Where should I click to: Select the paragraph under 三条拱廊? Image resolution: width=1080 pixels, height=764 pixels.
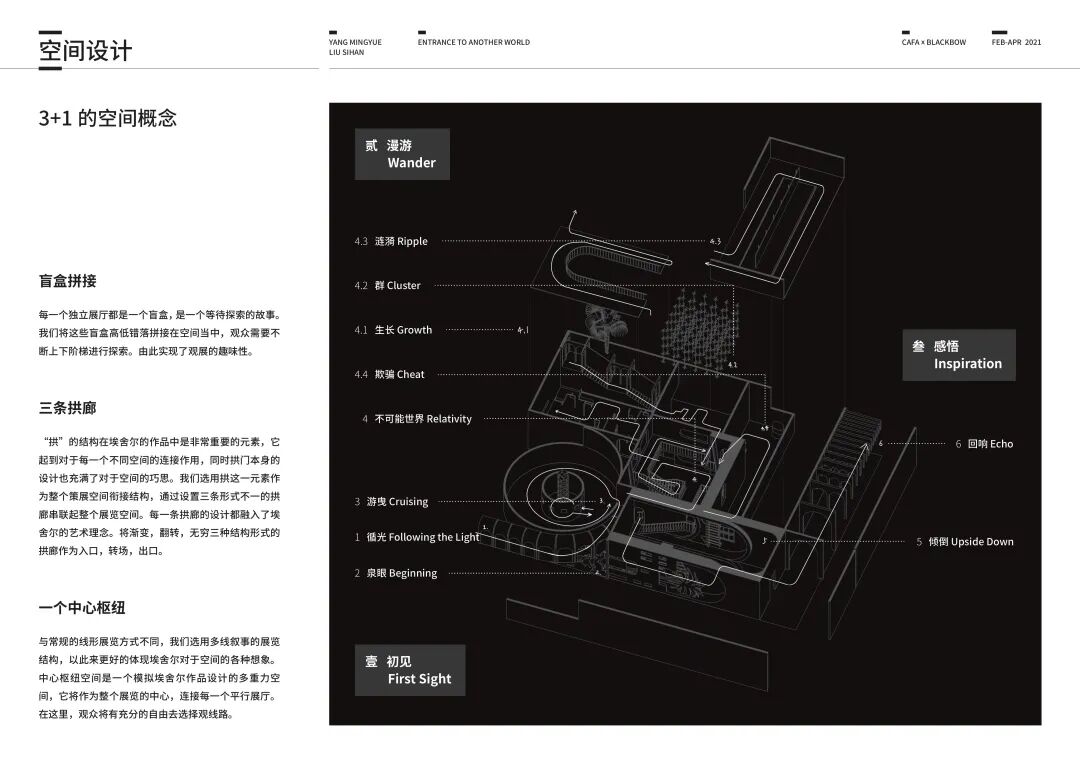click(160, 496)
